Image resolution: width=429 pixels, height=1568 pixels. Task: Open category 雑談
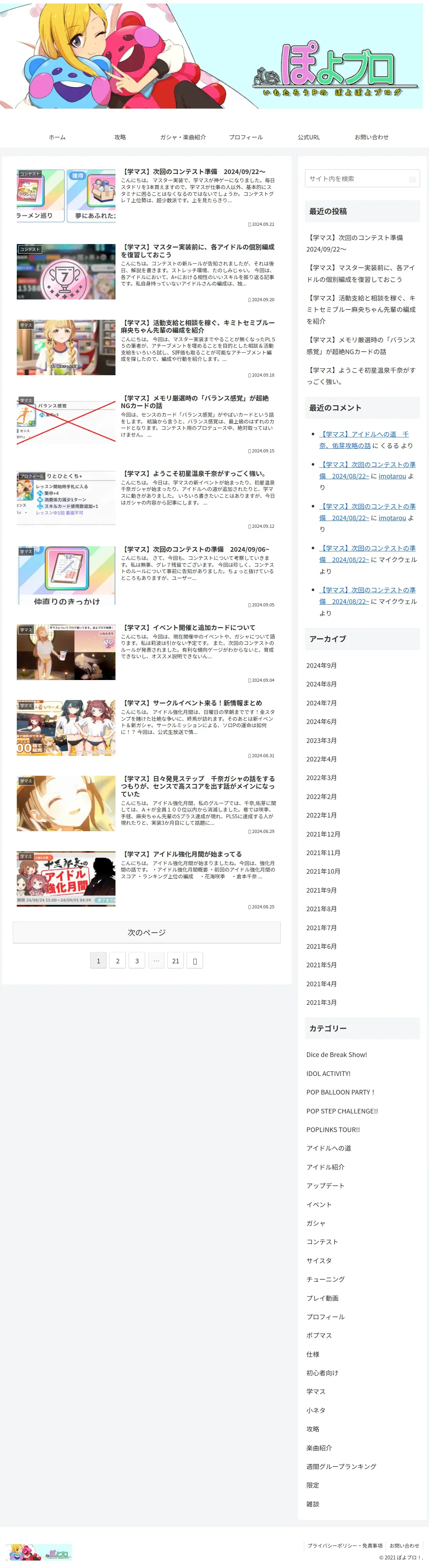(x=312, y=1504)
